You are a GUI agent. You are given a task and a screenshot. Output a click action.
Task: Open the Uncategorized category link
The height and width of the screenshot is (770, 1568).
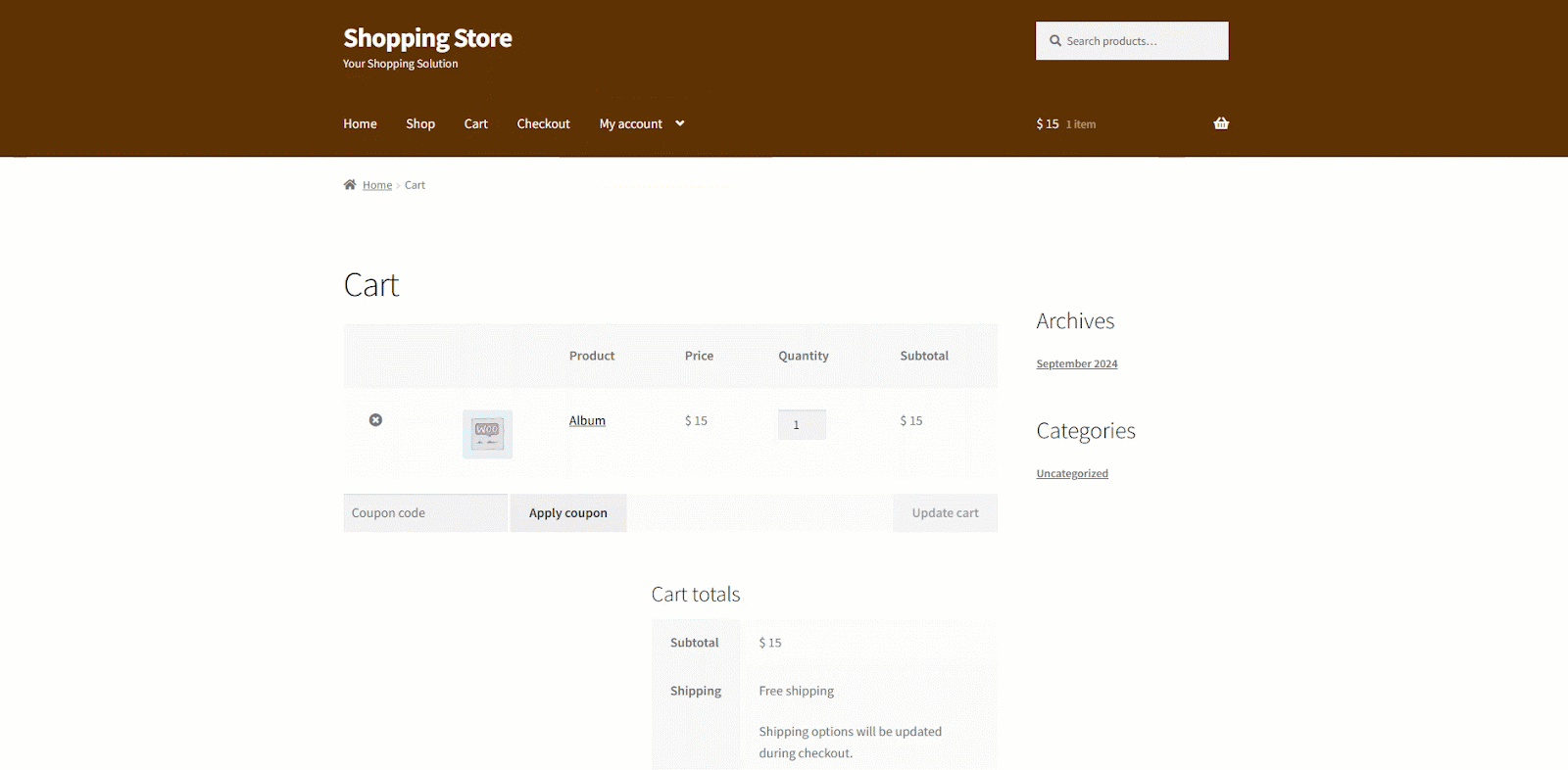[1072, 474]
